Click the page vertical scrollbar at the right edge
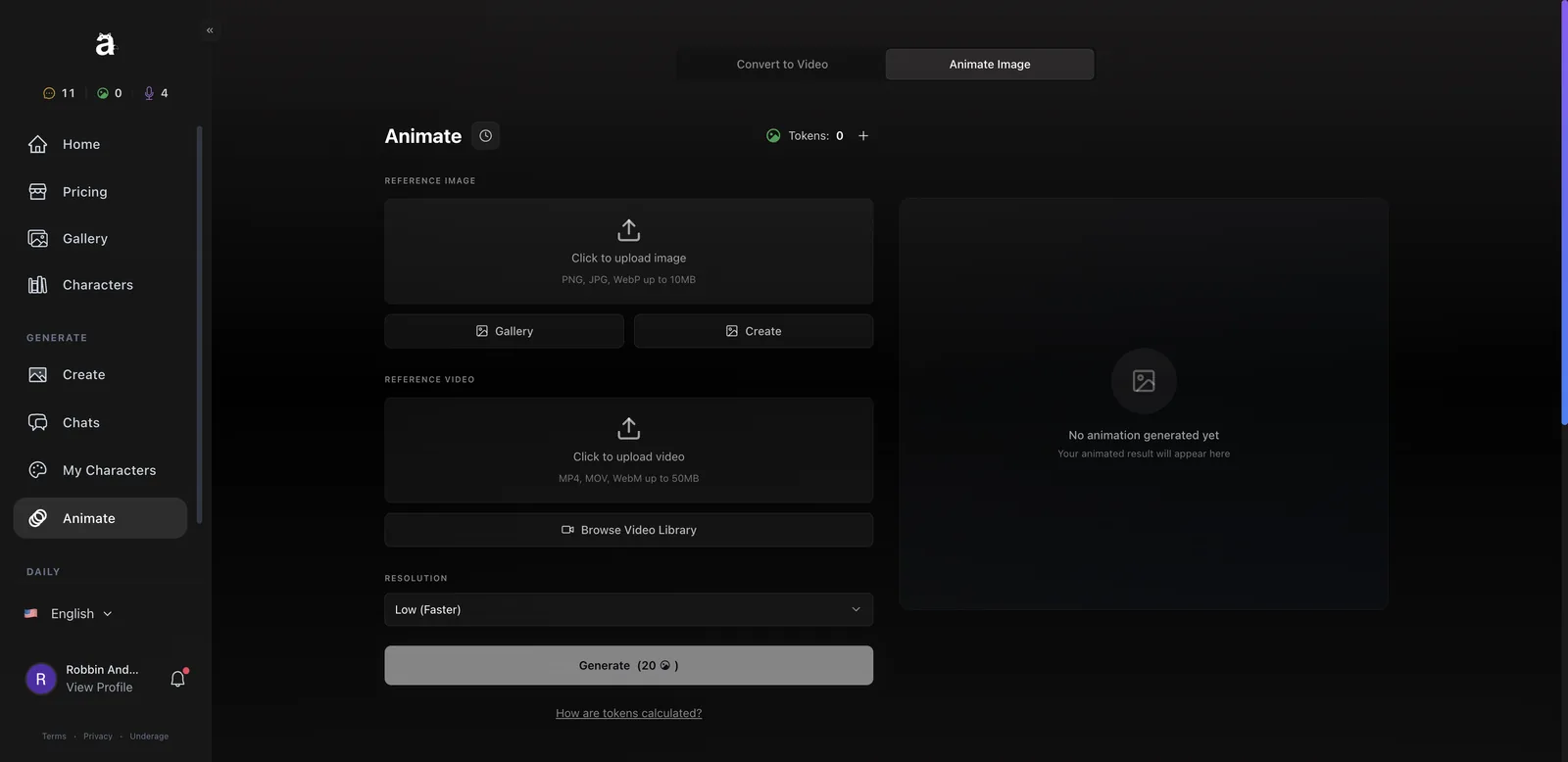 tap(1564, 213)
